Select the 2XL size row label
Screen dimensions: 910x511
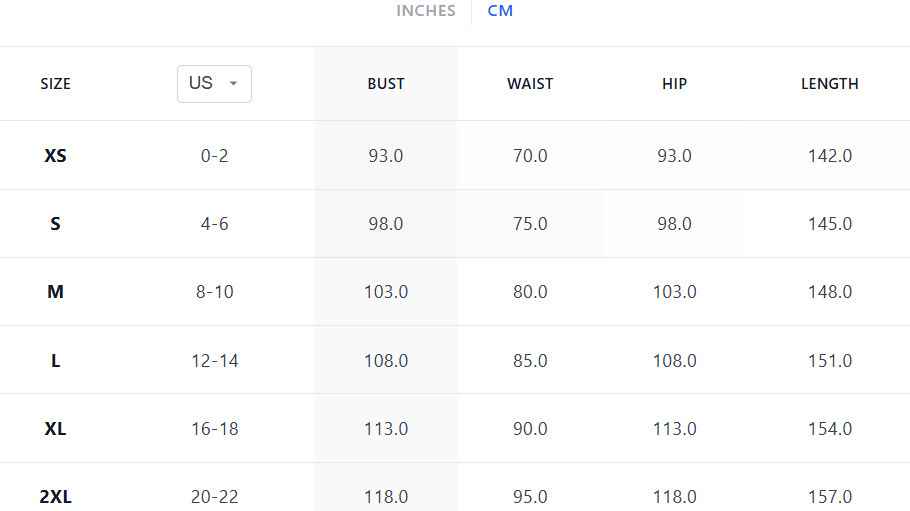pos(56,497)
